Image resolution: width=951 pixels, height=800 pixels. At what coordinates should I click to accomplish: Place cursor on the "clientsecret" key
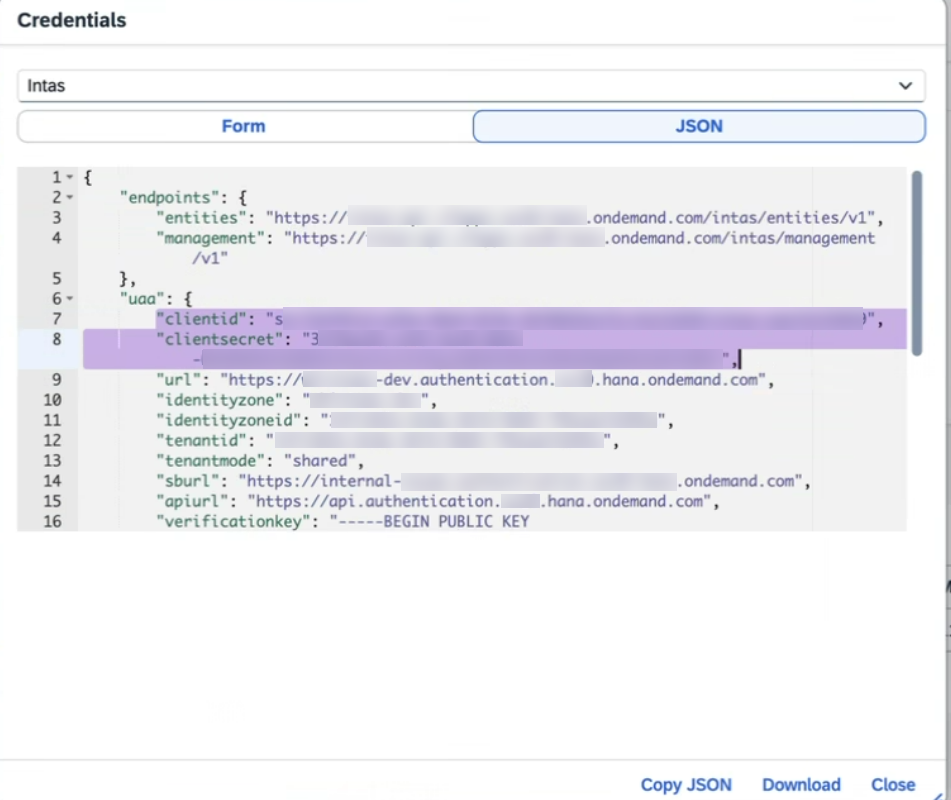[221, 339]
